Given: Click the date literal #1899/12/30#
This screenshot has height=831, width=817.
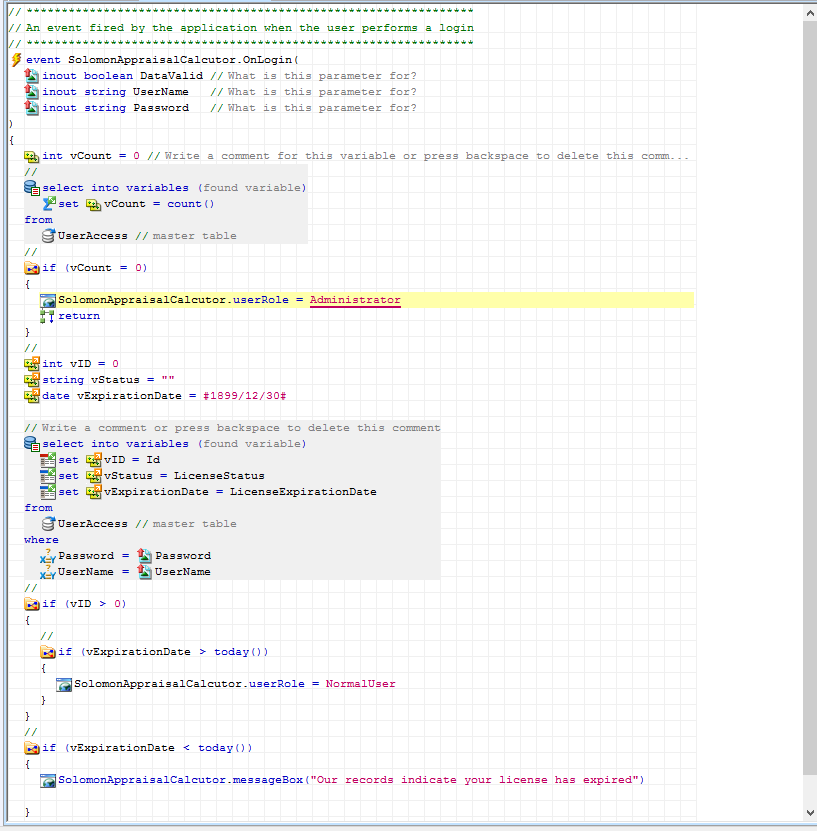Looking at the screenshot, I should 245,396.
